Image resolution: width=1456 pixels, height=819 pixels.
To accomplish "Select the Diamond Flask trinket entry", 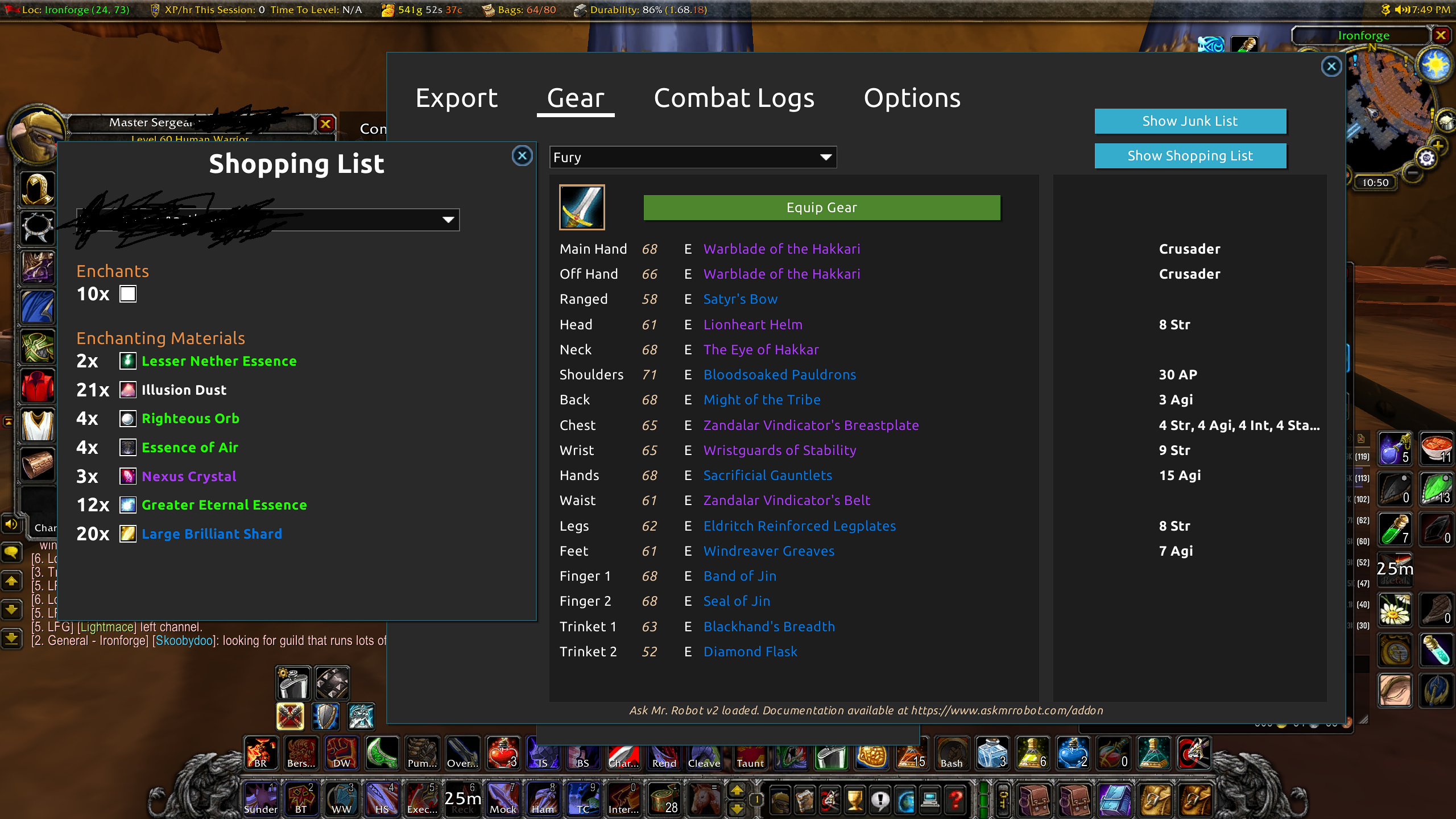I will tap(750, 651).
